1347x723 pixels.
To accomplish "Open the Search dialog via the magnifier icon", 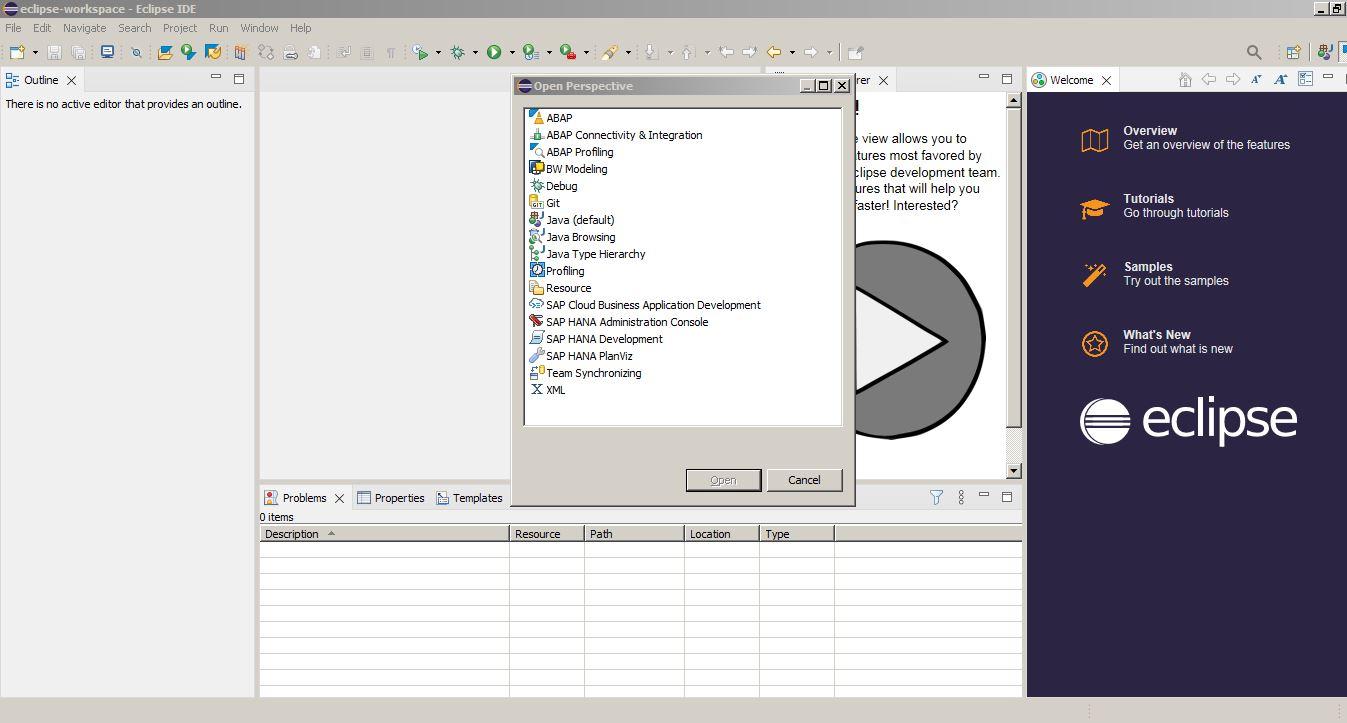I will pyautogui.click(x=1252, y=51).
